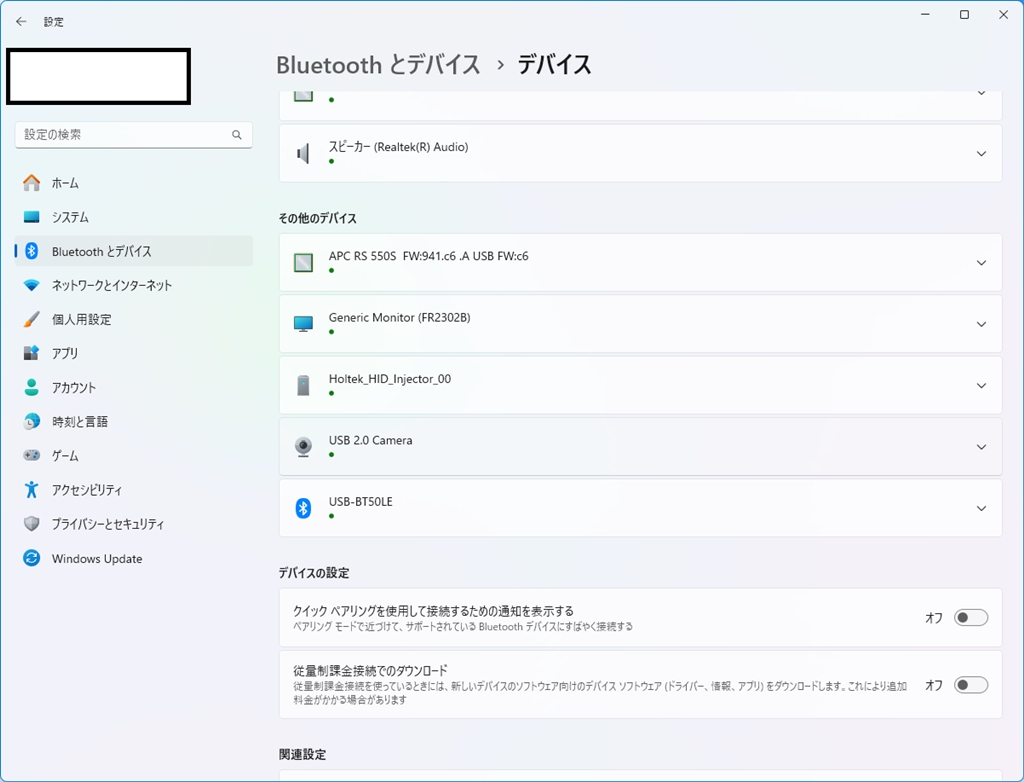This screenshot has height=782, width=1024.
Task: Click the network Wi-Fi icon in sidebar
Action: 31,285
